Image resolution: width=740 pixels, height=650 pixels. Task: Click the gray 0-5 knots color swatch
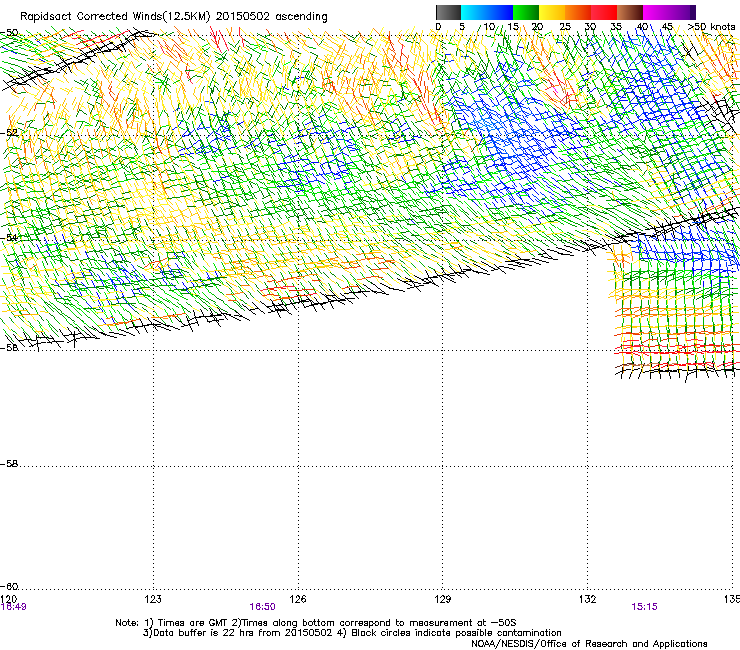(x=449, y=12)
